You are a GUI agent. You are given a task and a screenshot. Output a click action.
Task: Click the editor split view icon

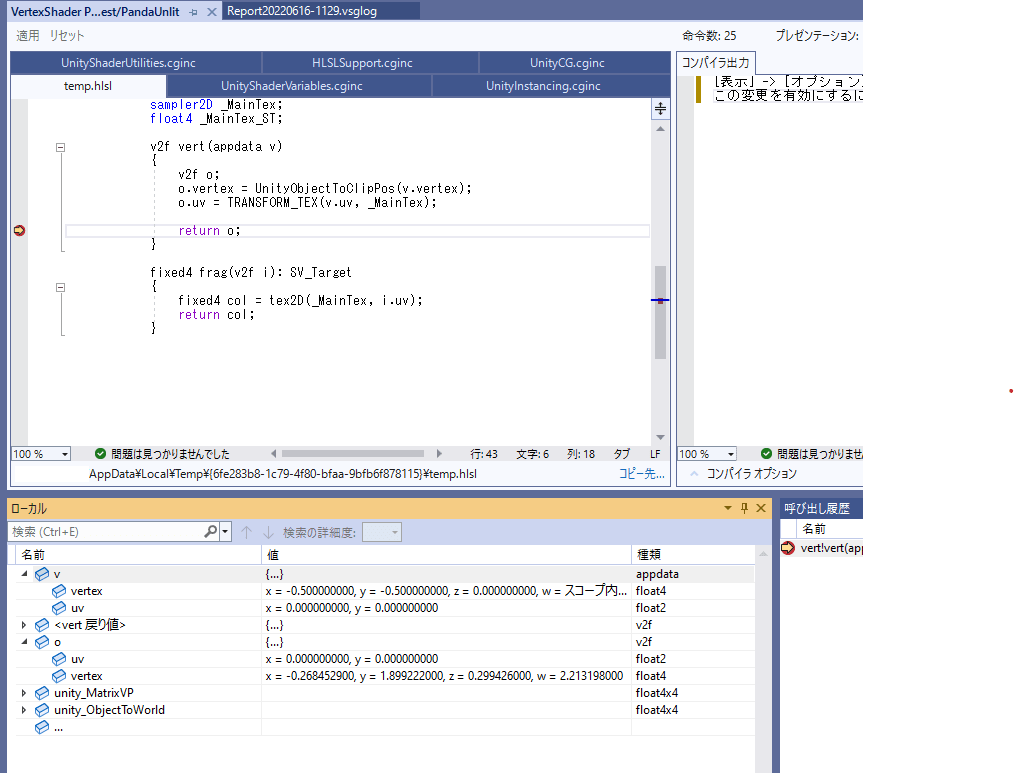coord(660,109)
